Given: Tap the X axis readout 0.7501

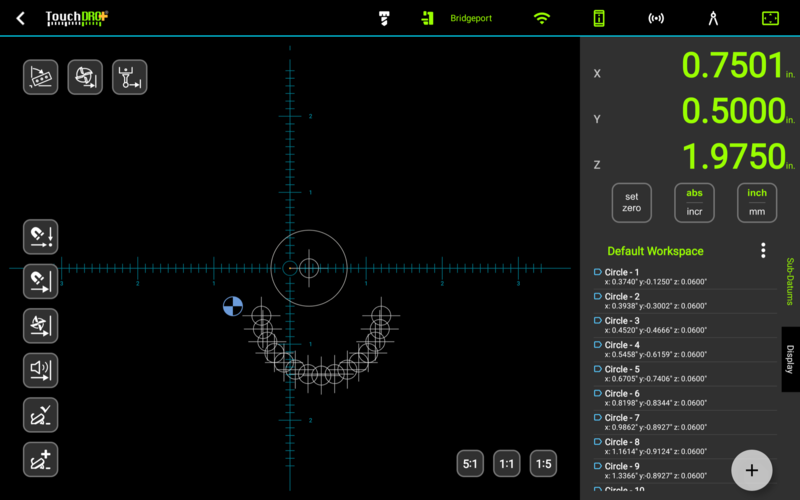Looking at the screenshot, I should coord(733,65).
